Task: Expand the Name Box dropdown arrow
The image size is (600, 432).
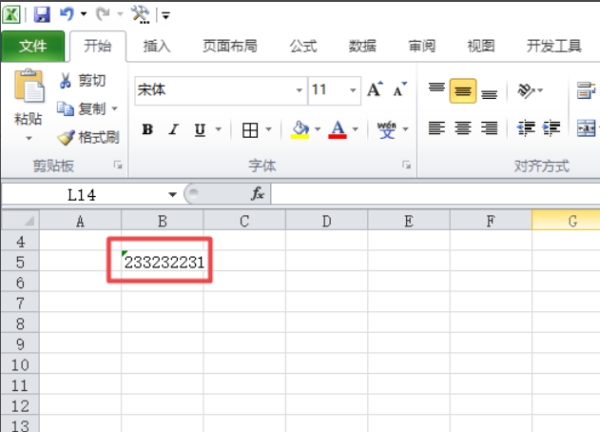Action: (x=173, y=195)
